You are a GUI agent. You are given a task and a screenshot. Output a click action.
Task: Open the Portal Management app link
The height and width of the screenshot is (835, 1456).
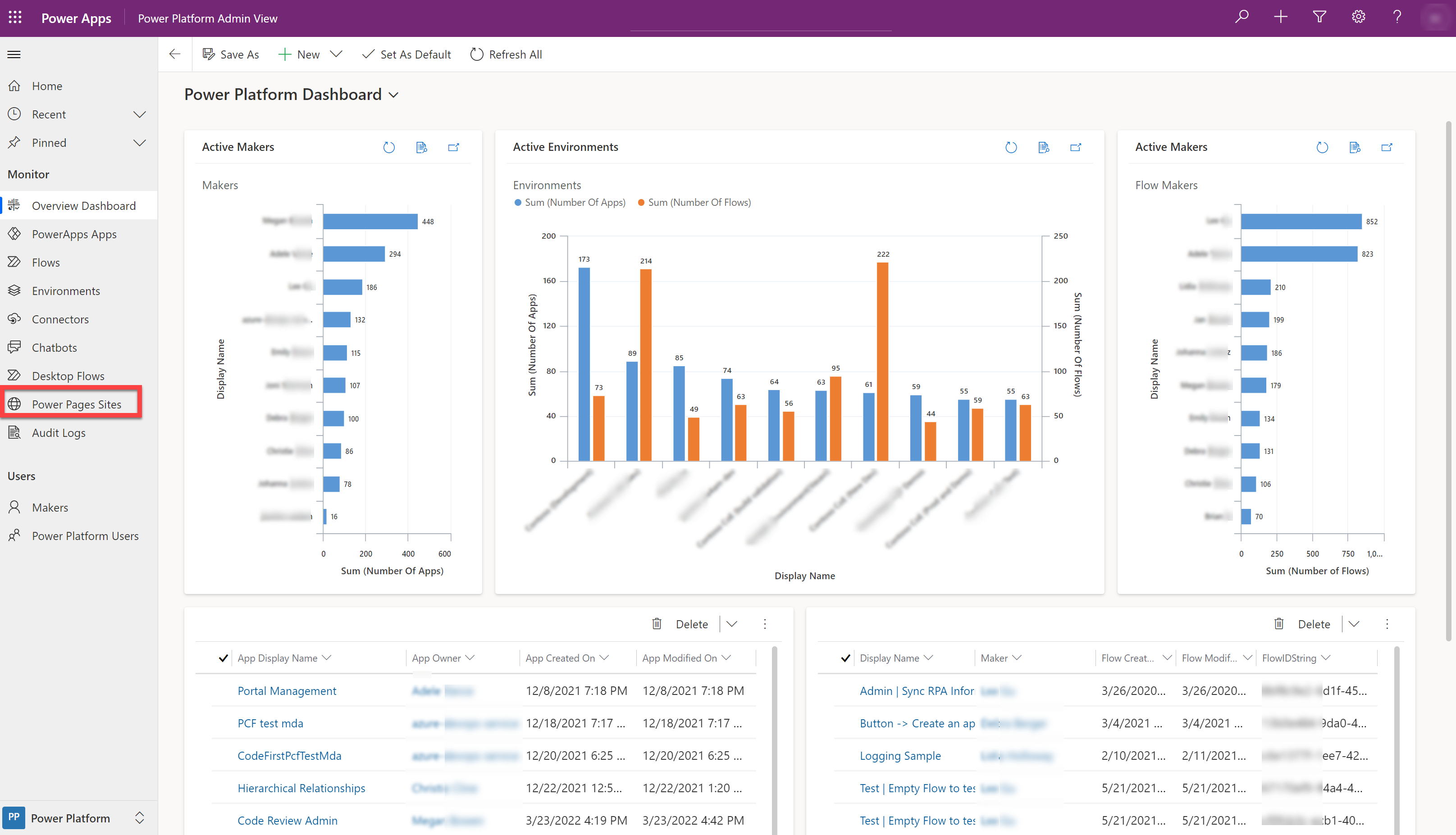(286, 690)
